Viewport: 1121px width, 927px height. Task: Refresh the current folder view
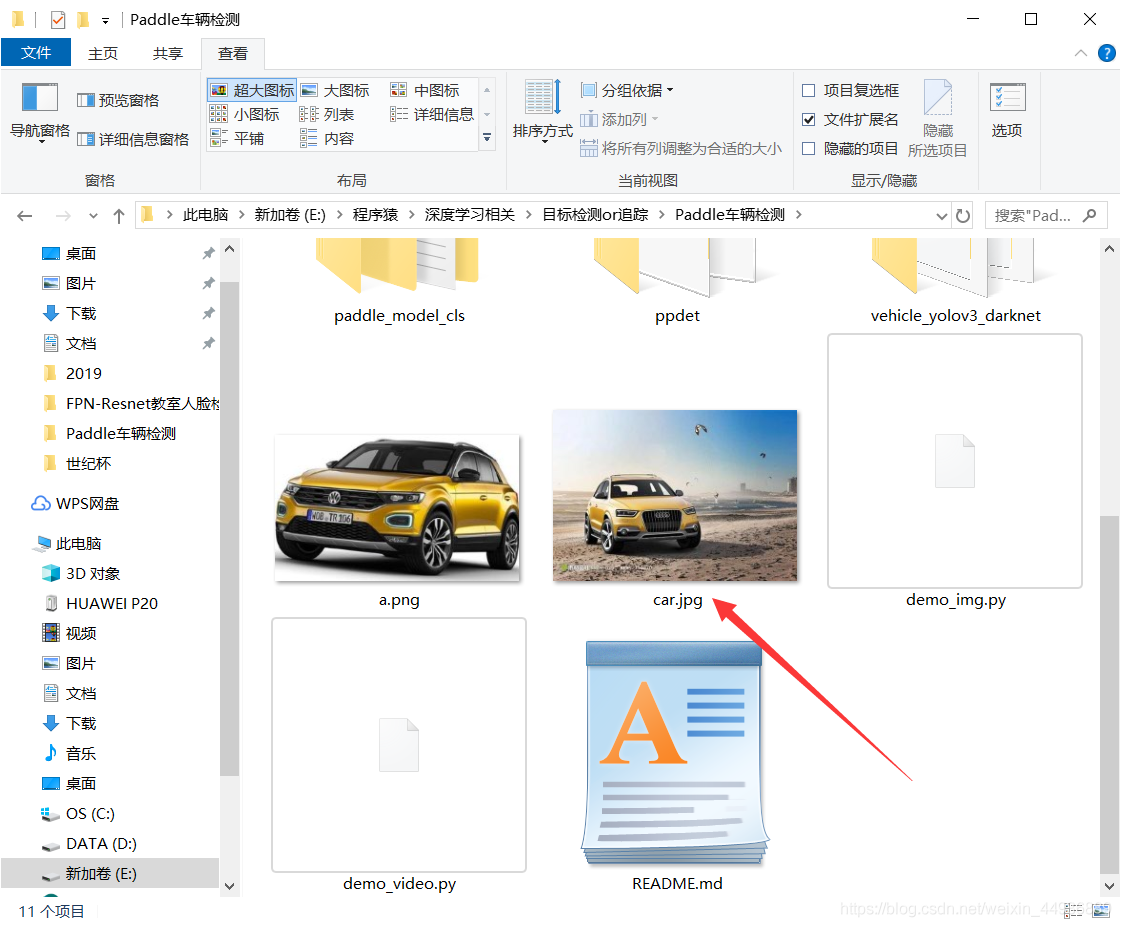(963, 215)
